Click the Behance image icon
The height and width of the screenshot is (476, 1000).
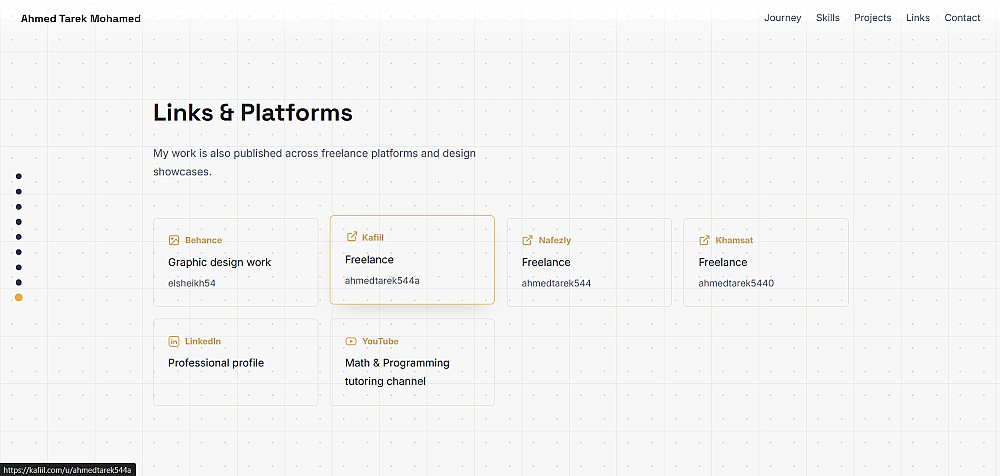click(173, 241)
